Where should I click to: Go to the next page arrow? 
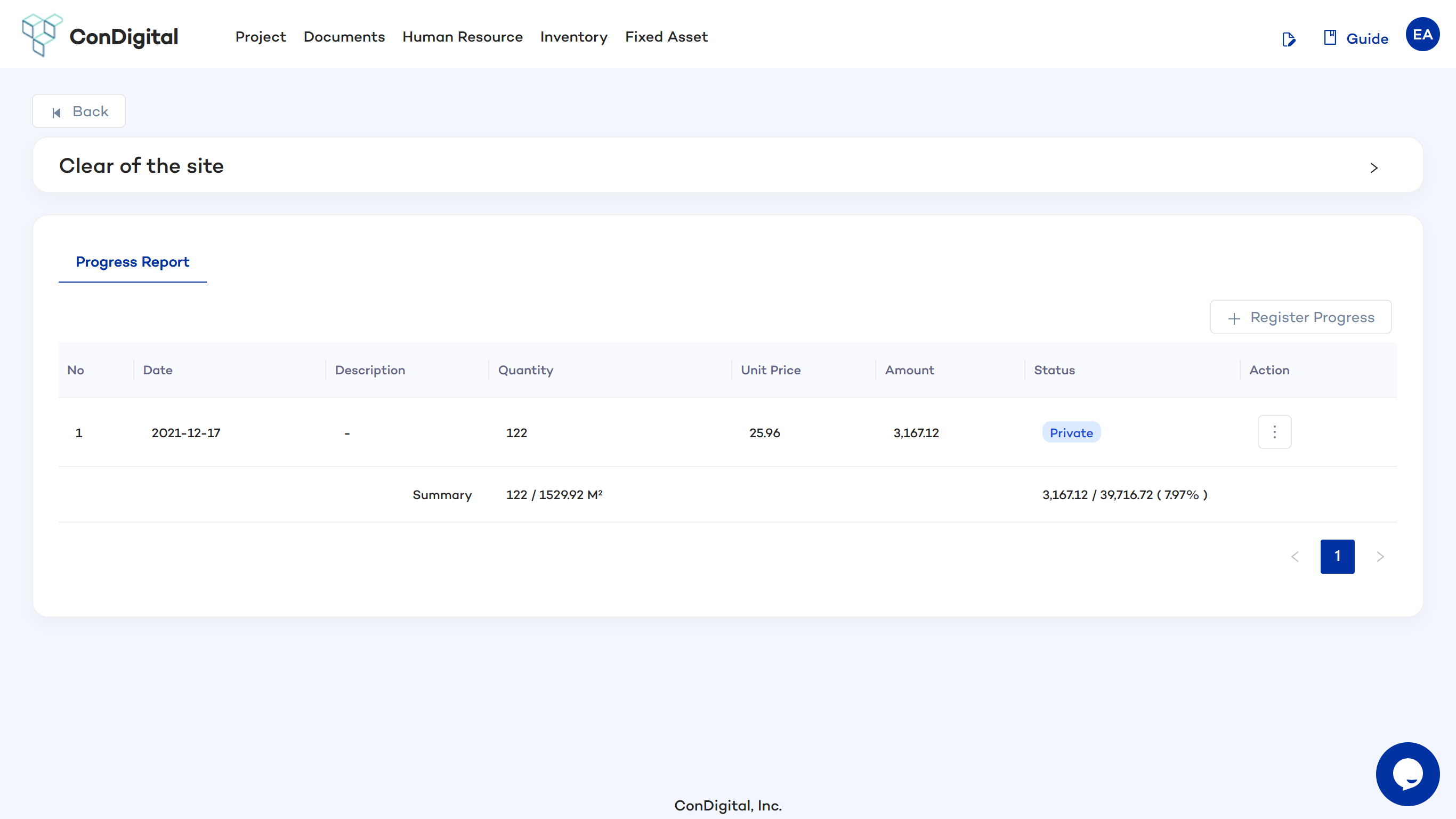[x=1380, y=557]
